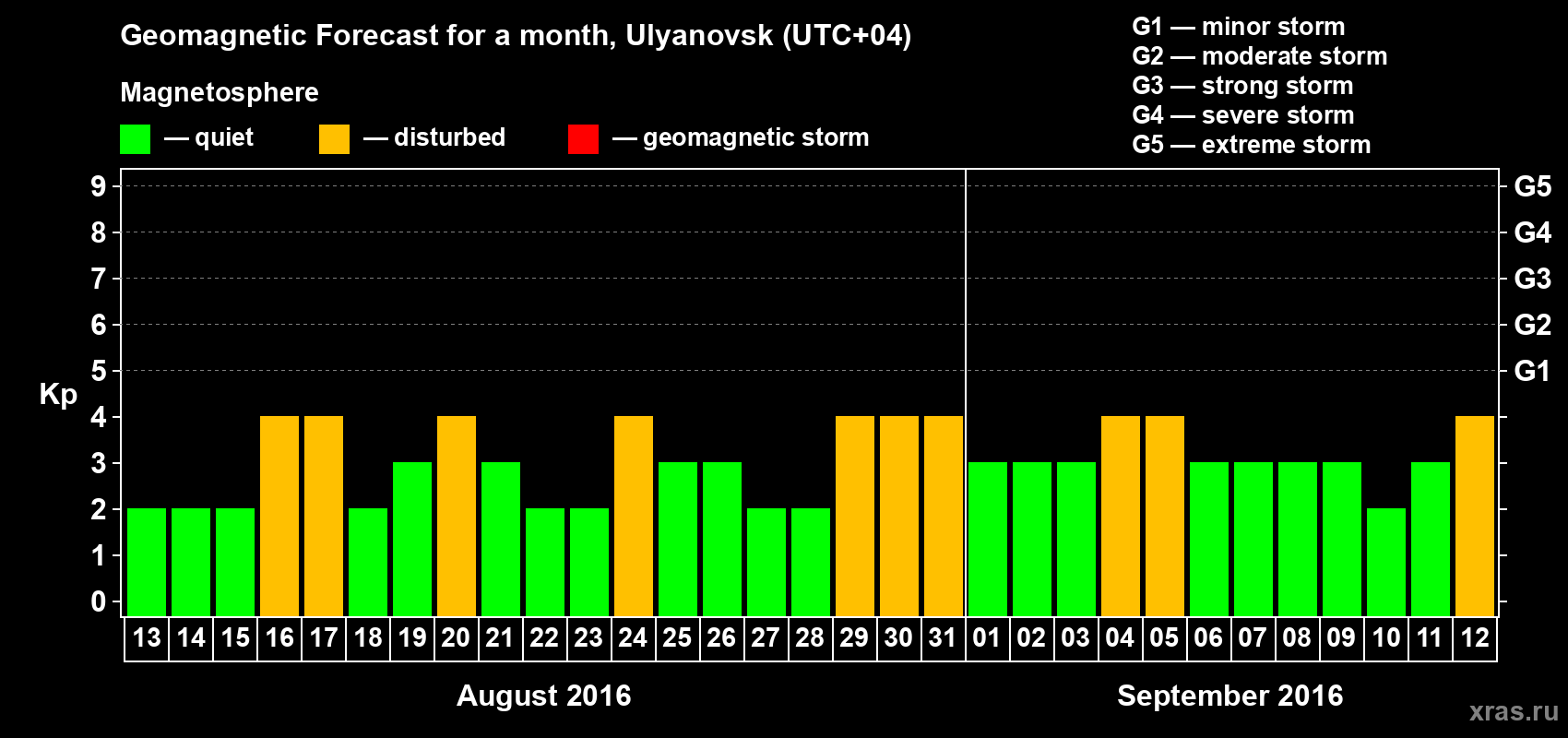The height and width of the screenshot is (738, 1568).
Task: Click the orange bar for August 20
Action: click(457, 516)
